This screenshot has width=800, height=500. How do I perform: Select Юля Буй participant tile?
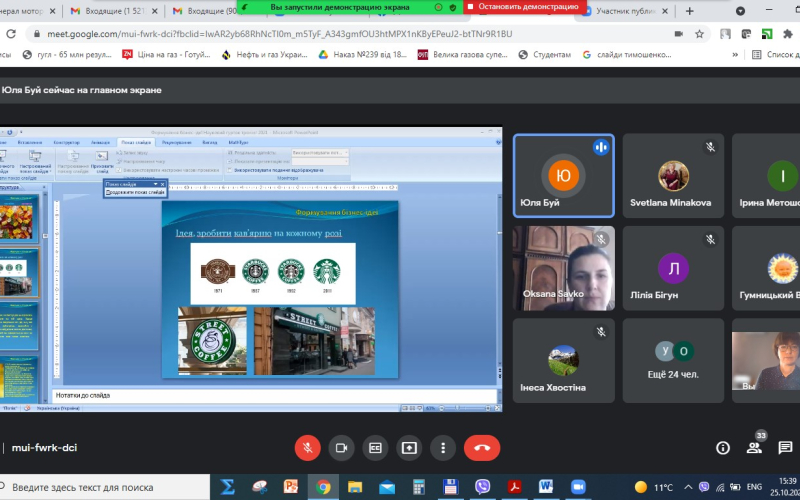[564, 176]
